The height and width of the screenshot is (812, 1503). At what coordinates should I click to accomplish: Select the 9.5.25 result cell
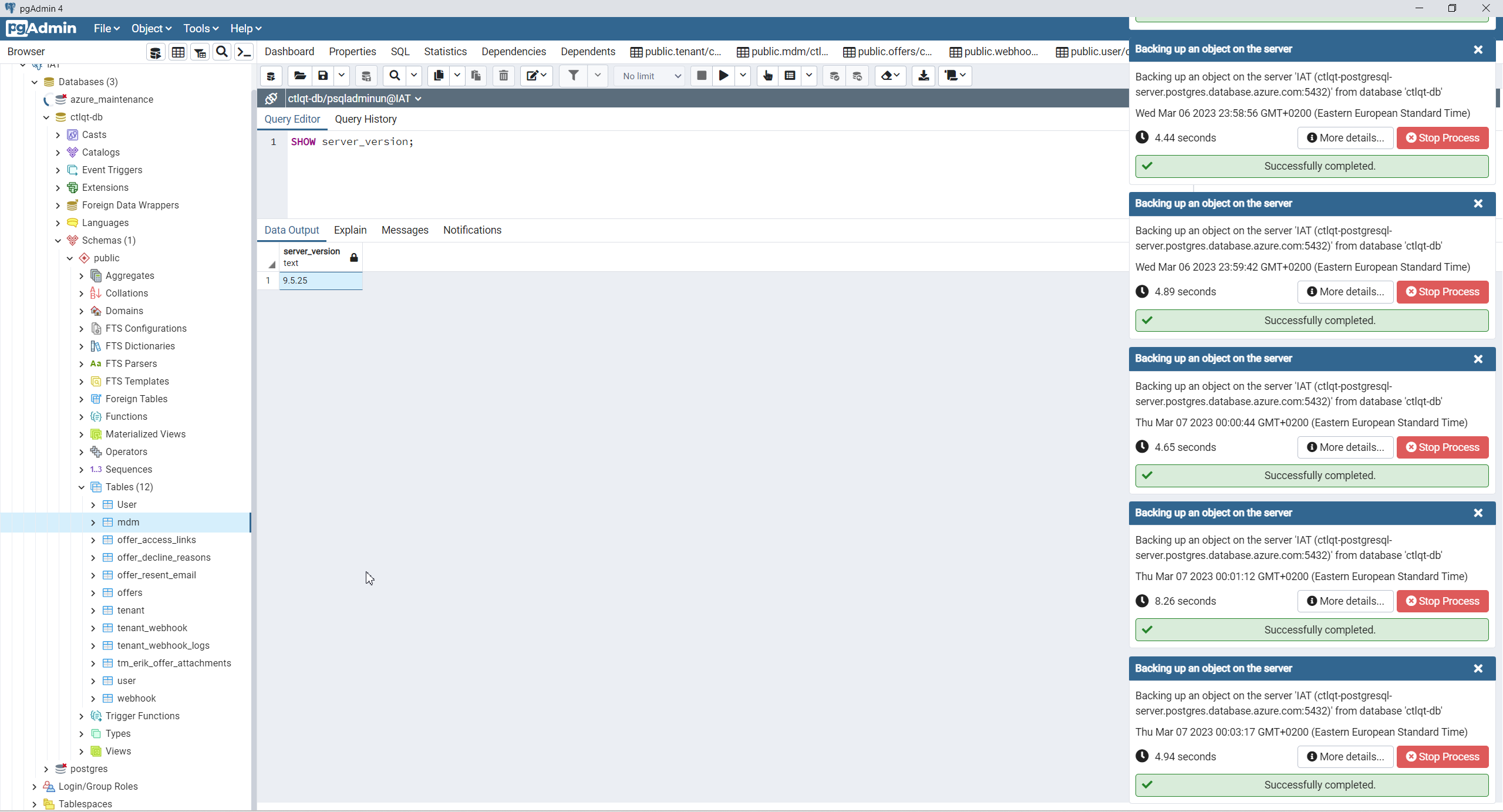320,281
